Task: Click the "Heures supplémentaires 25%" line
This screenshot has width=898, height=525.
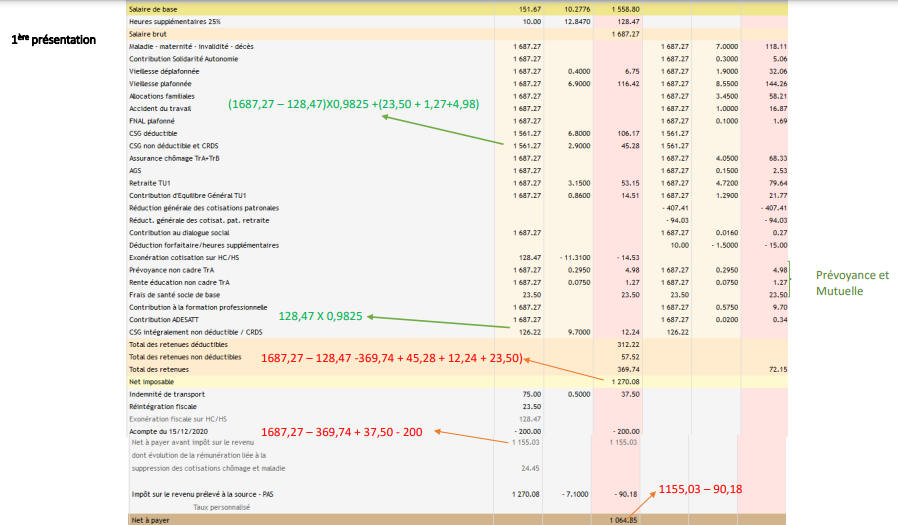Action: pos(175,20)
